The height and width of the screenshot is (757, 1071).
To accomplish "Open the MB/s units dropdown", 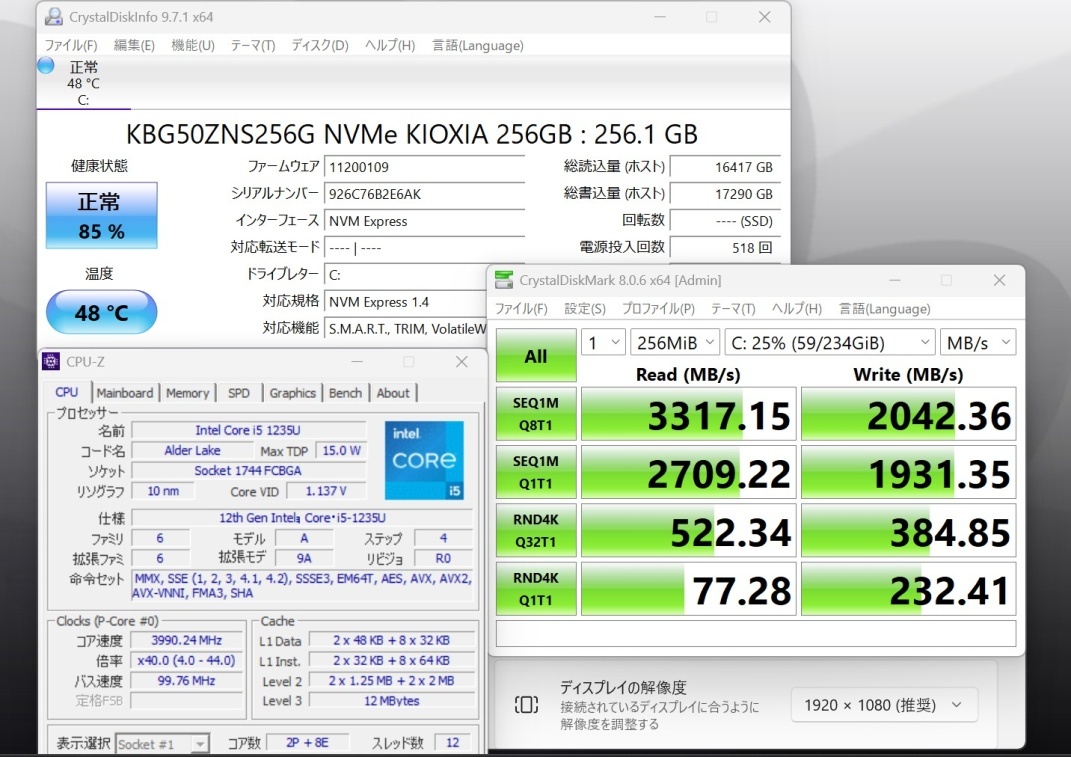I will point(977,341).
